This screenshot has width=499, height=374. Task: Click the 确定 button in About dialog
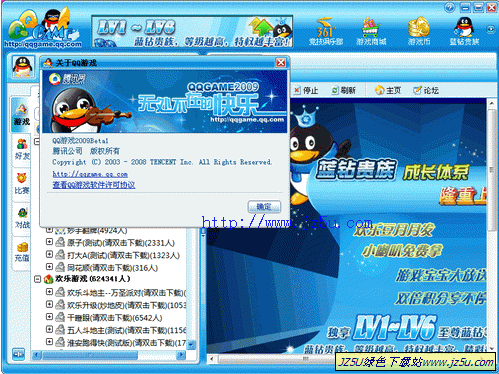coord(264,207)
